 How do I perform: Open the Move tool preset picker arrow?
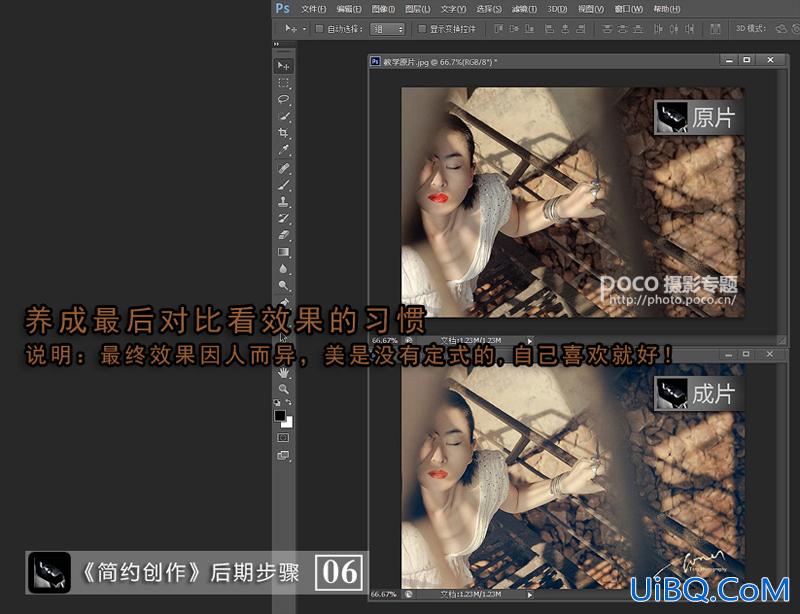305,29
